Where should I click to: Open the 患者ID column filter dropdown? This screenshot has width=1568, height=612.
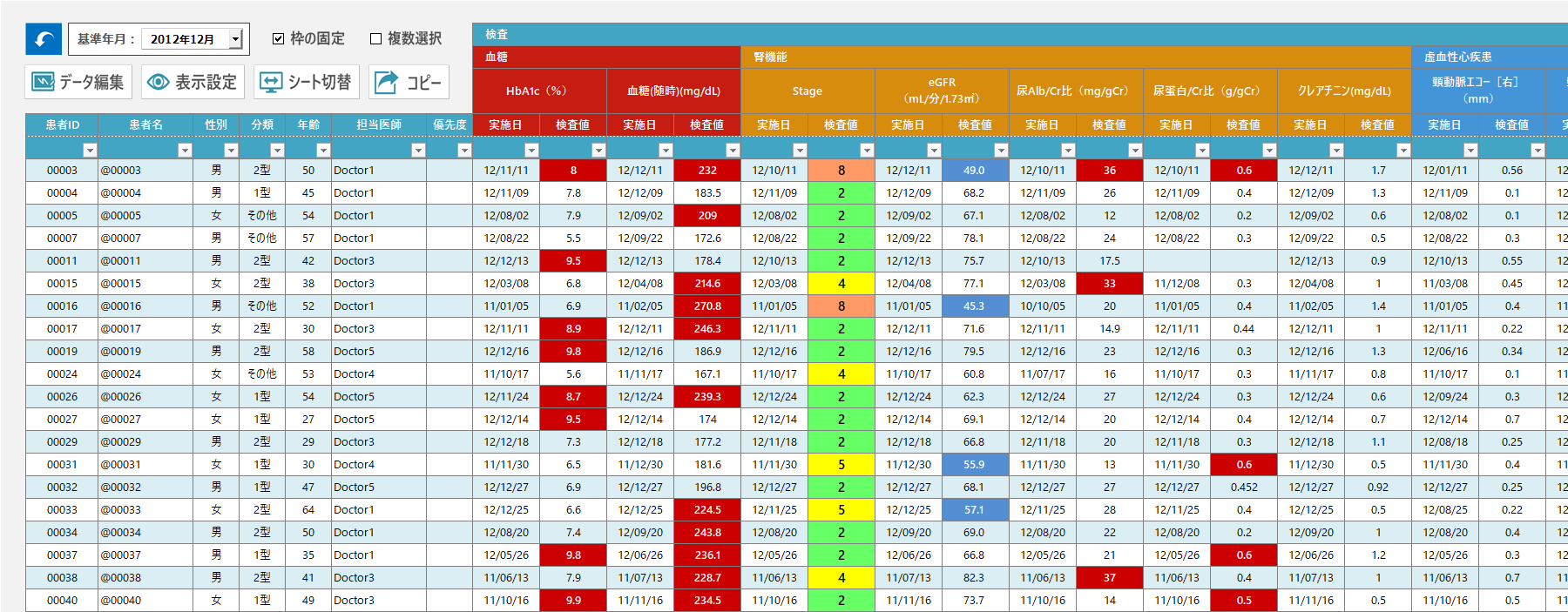pos(89,150)
